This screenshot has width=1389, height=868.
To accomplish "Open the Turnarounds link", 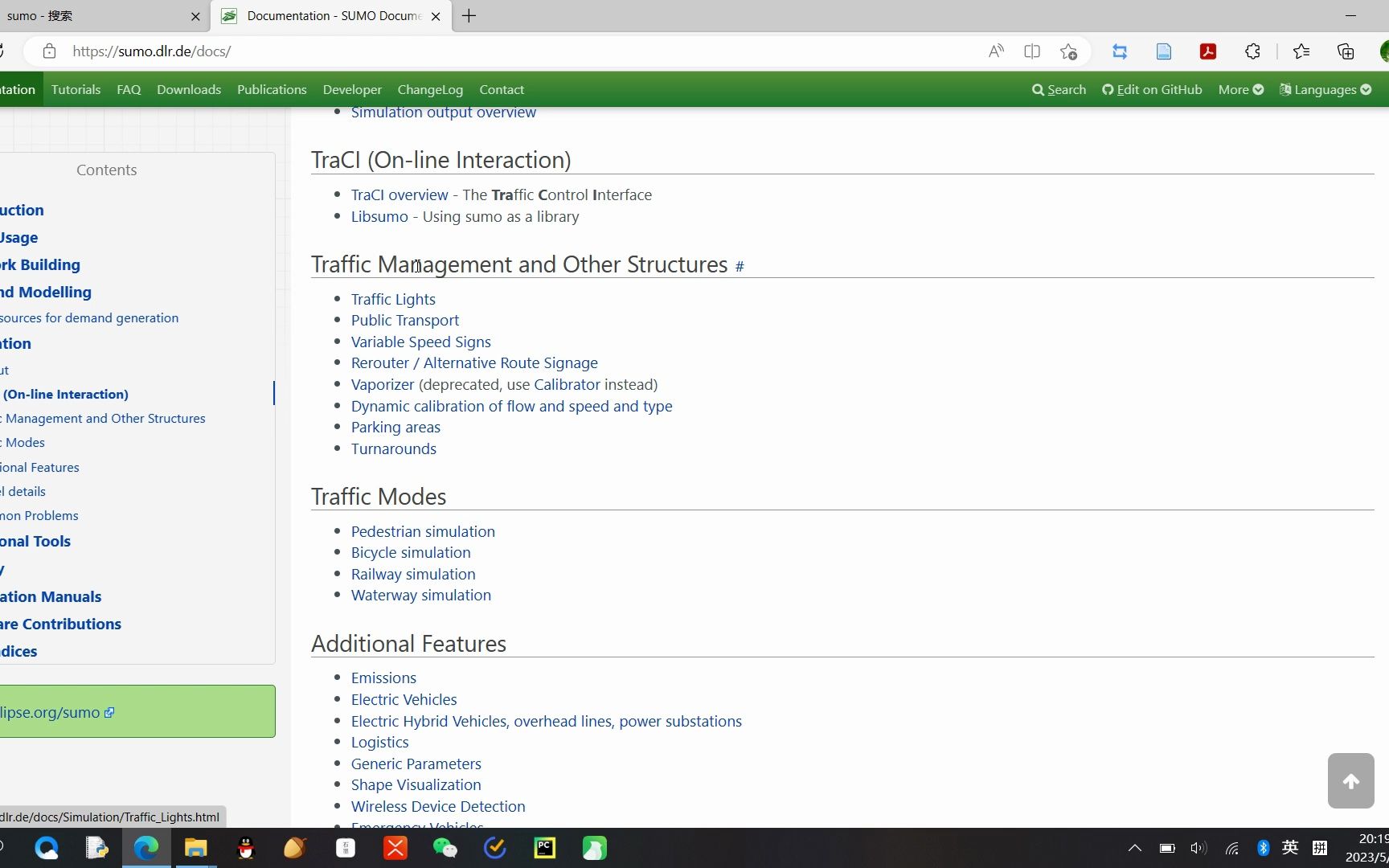I will [394, 448].
